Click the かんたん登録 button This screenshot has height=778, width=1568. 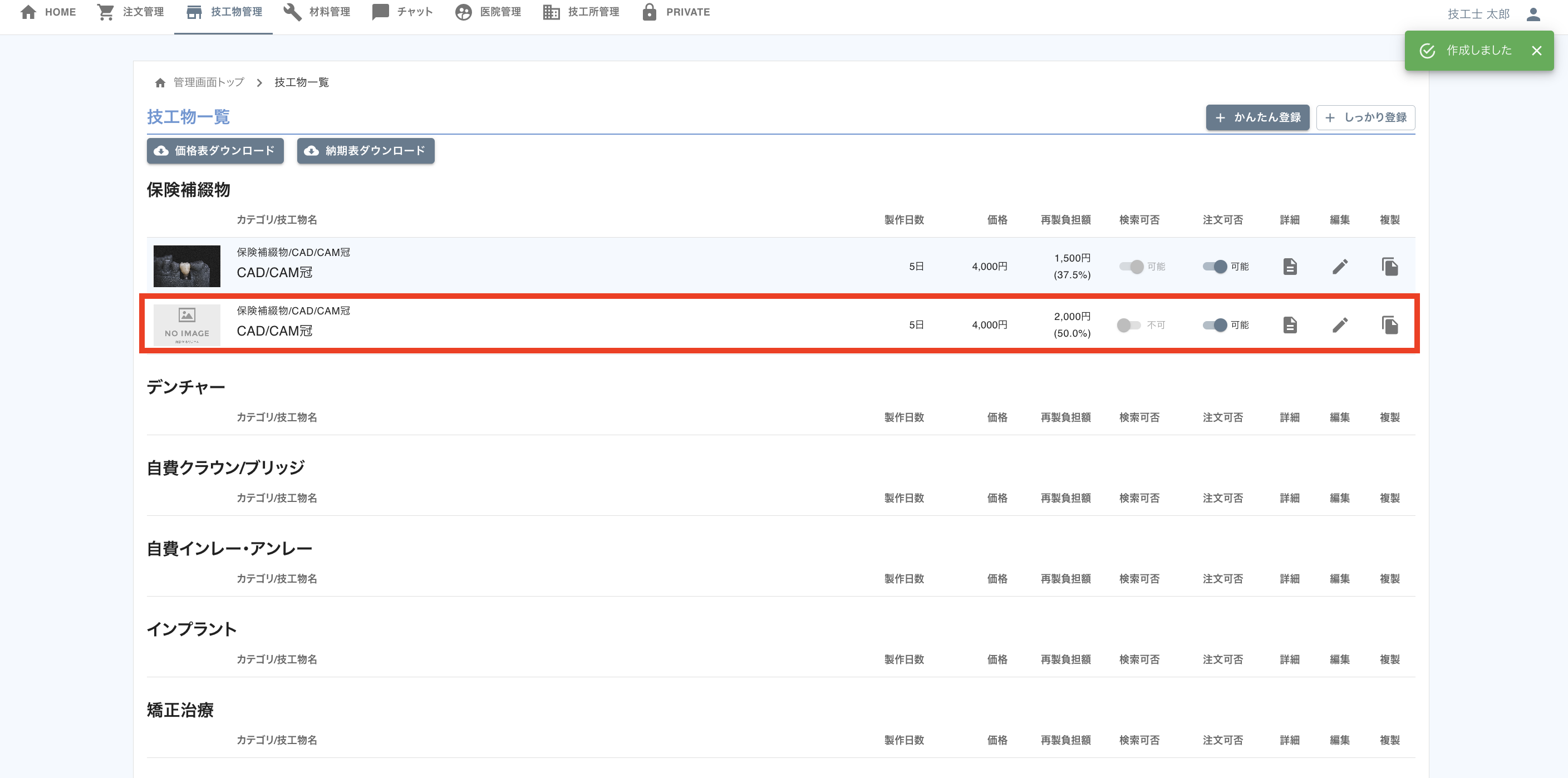(x=1257, y=117)
